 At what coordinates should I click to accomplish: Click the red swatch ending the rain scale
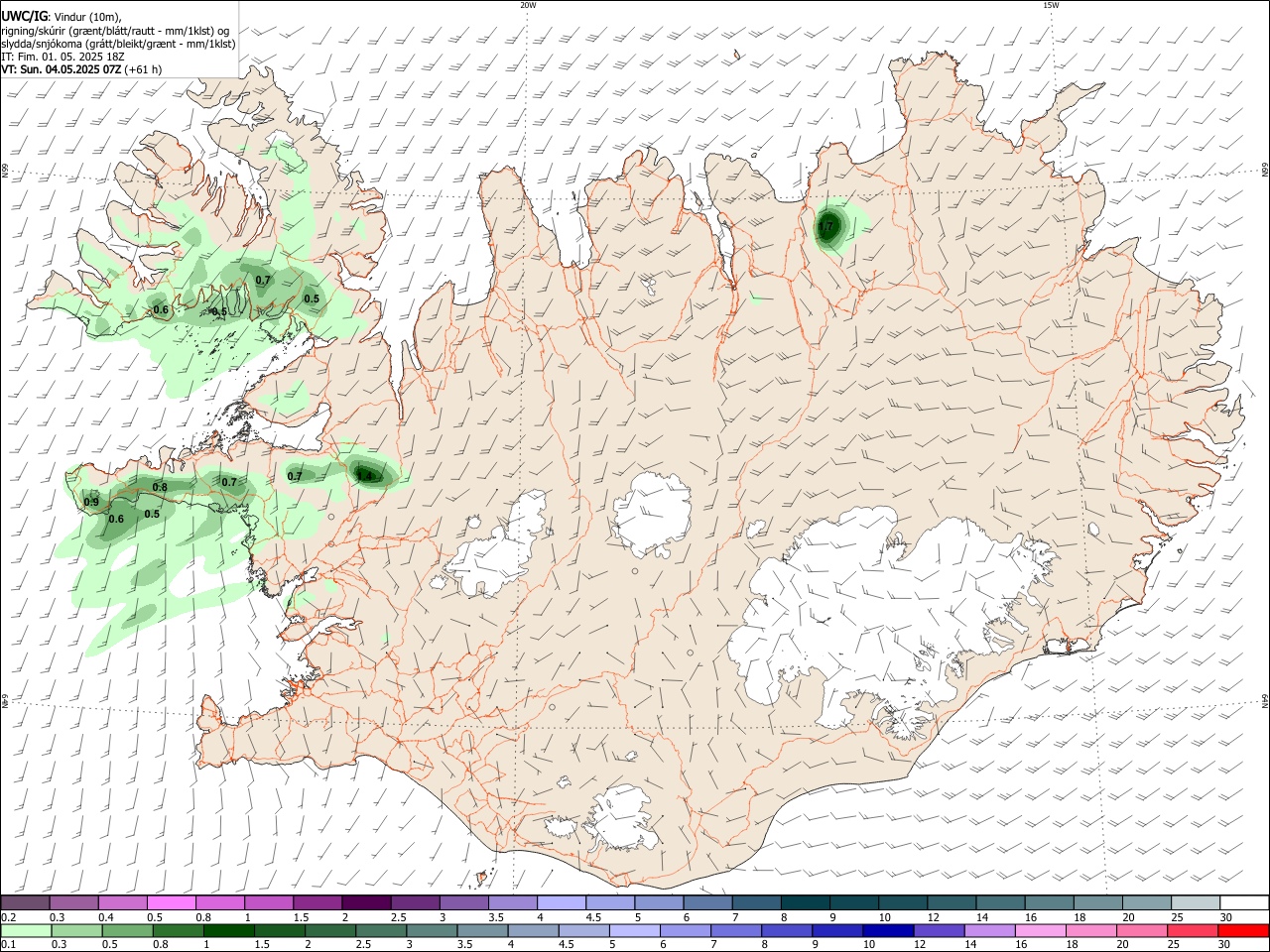coord(1243,930)
